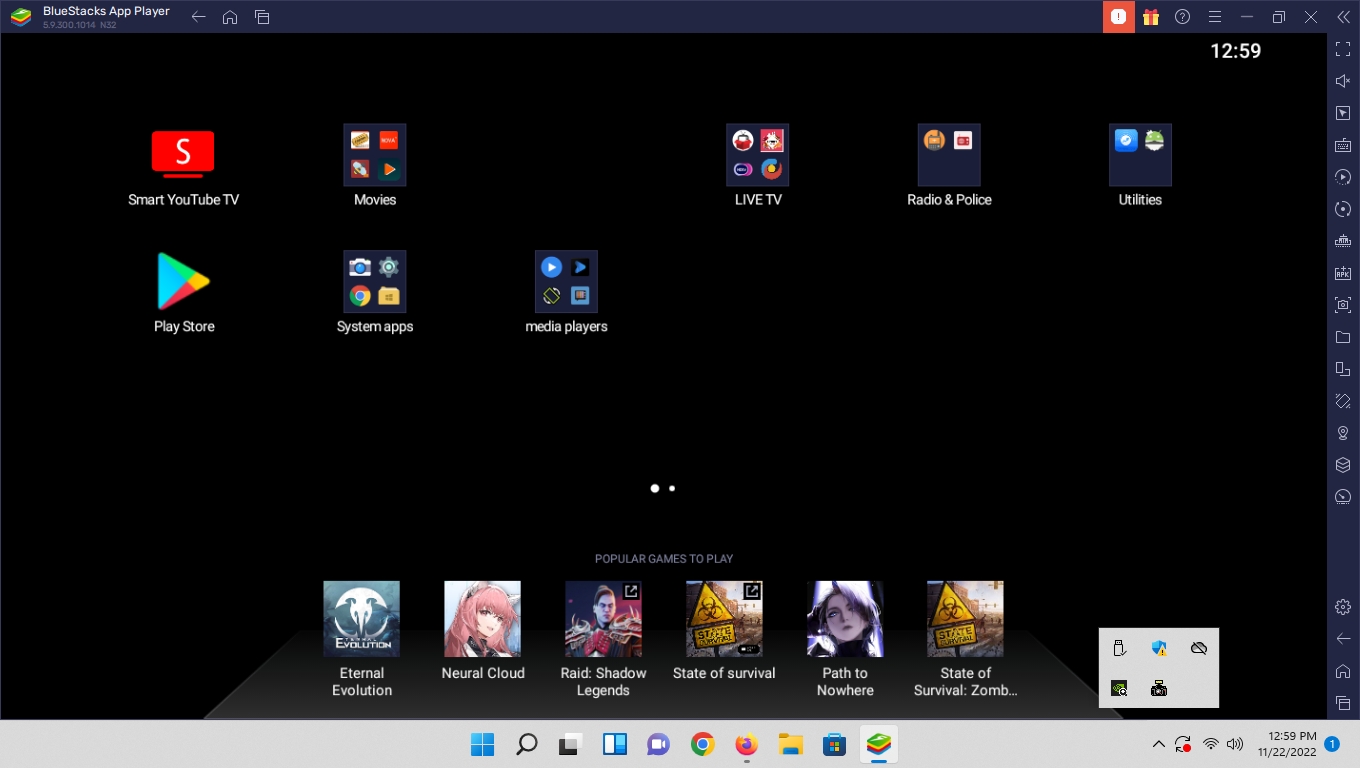The width and height of the screenshot is (1360, 768).
Task: Open the Windows Start menu
Action: coord(482,744)
